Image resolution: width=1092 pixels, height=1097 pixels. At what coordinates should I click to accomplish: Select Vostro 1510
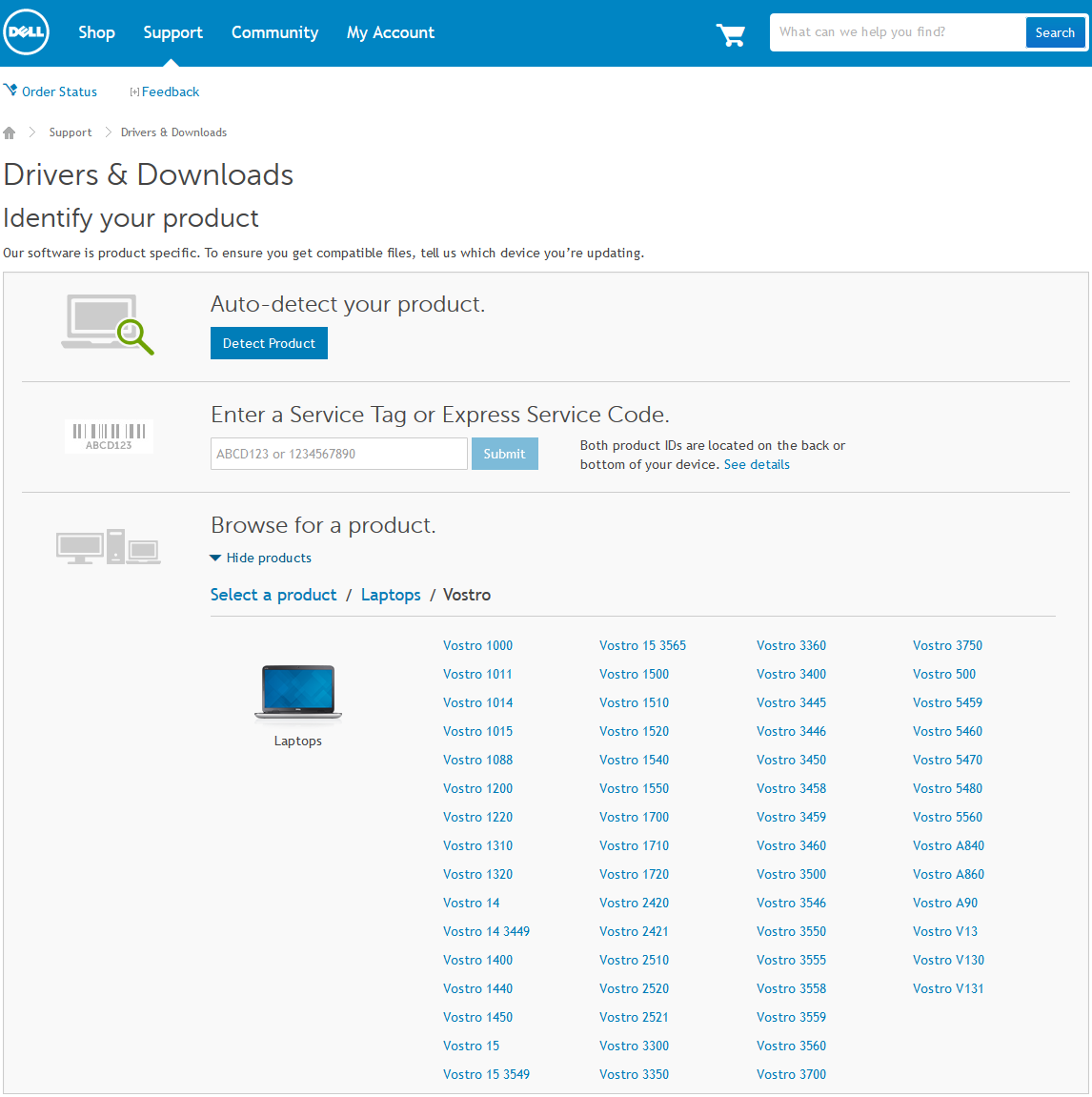tap(635, 702)
